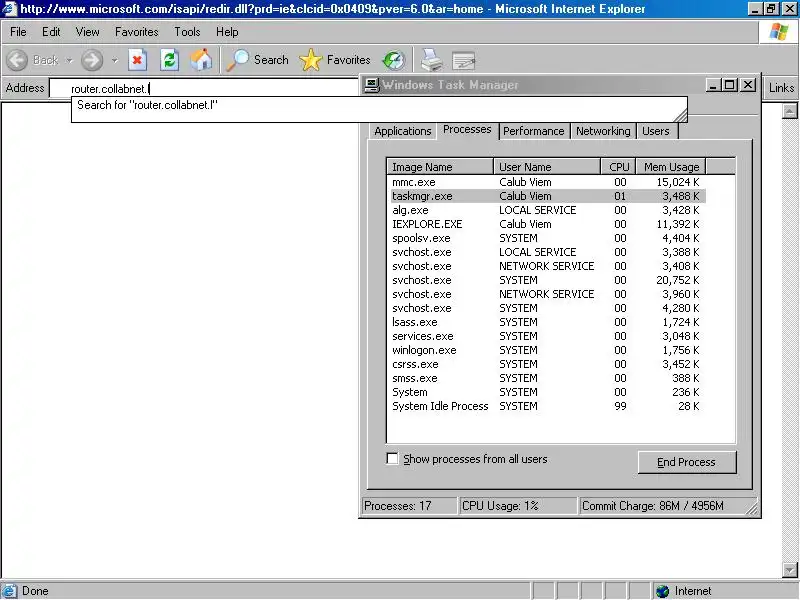Screen dimensions: 800x600
Task: Select svchost.exe row using 20,752 K
Action: point(548,280)
